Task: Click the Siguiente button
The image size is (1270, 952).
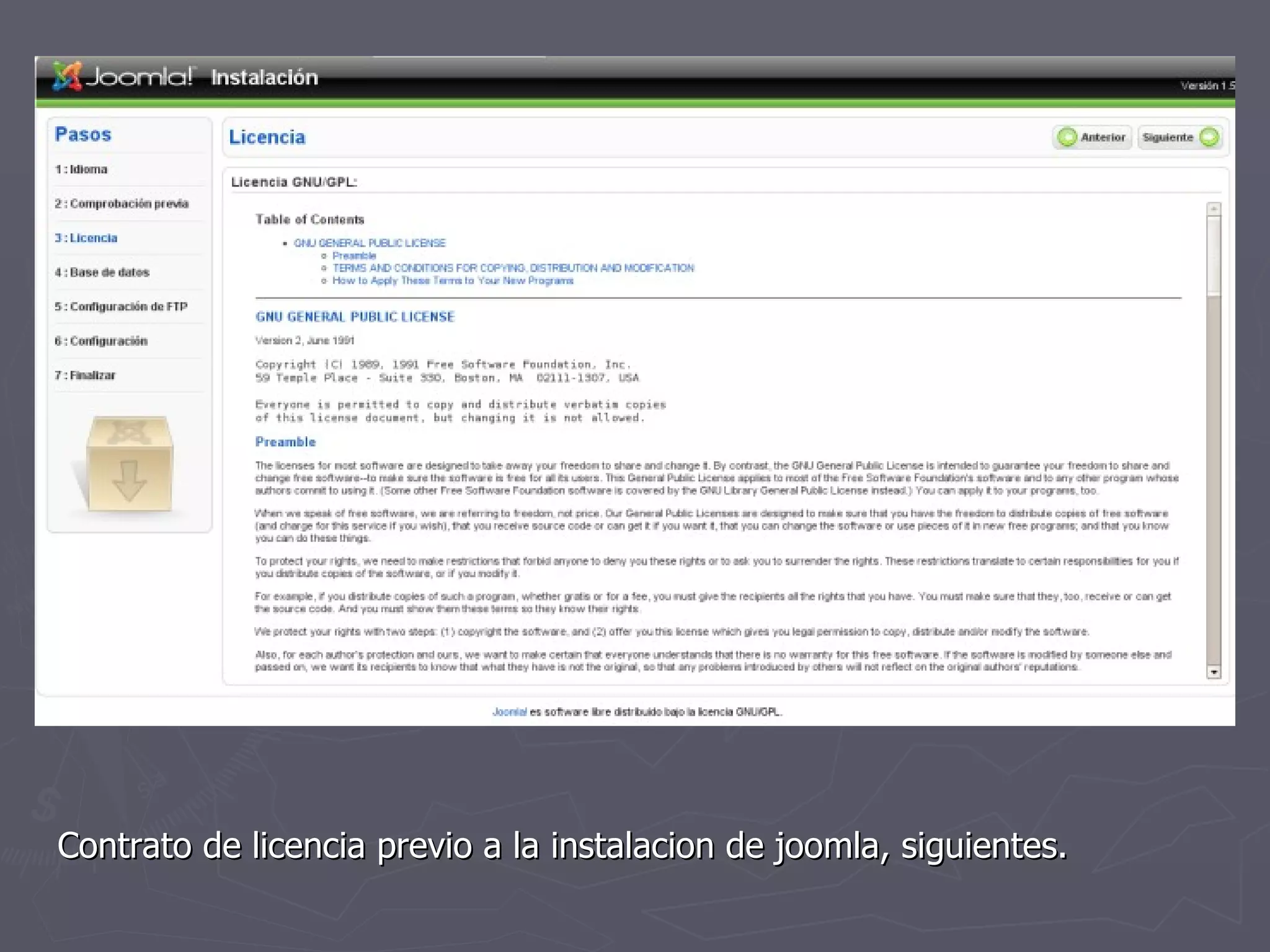Action: [1180, 138]
